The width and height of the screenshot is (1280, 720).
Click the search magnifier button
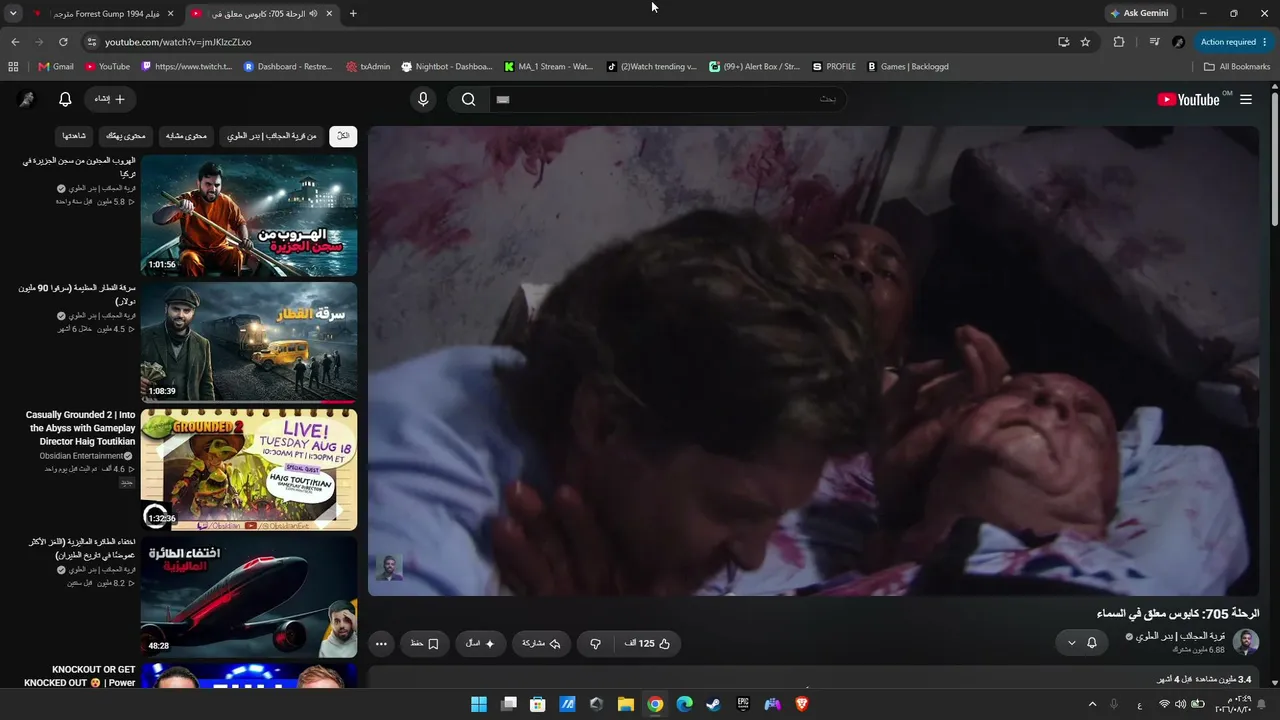point(468,99)
